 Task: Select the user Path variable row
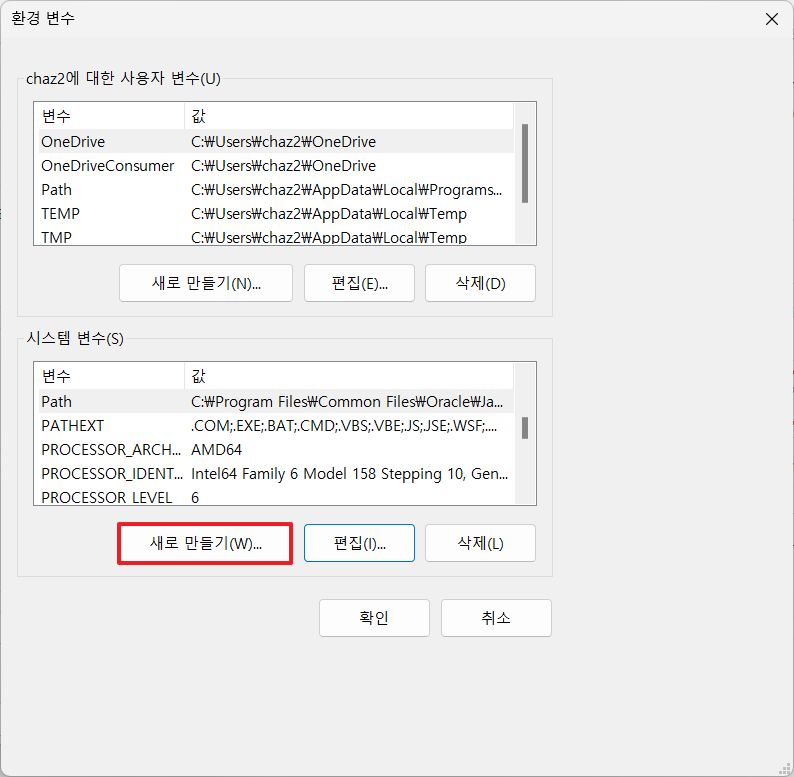tap(276, 189)
